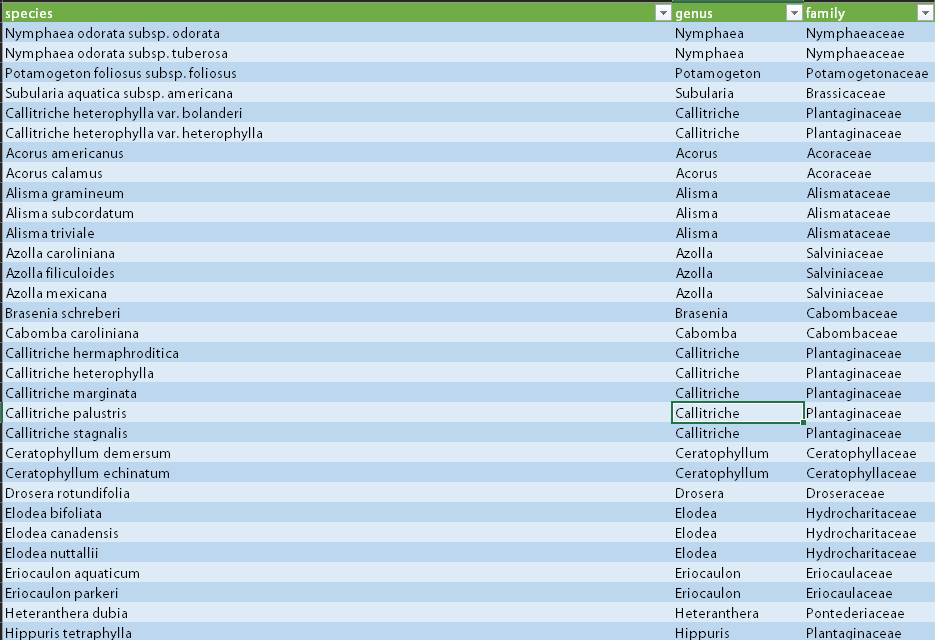This screenshot has width=935, height=640.
Task: Select the 'Eriocaulon aquaticum' cell
Action: (338, 573)
